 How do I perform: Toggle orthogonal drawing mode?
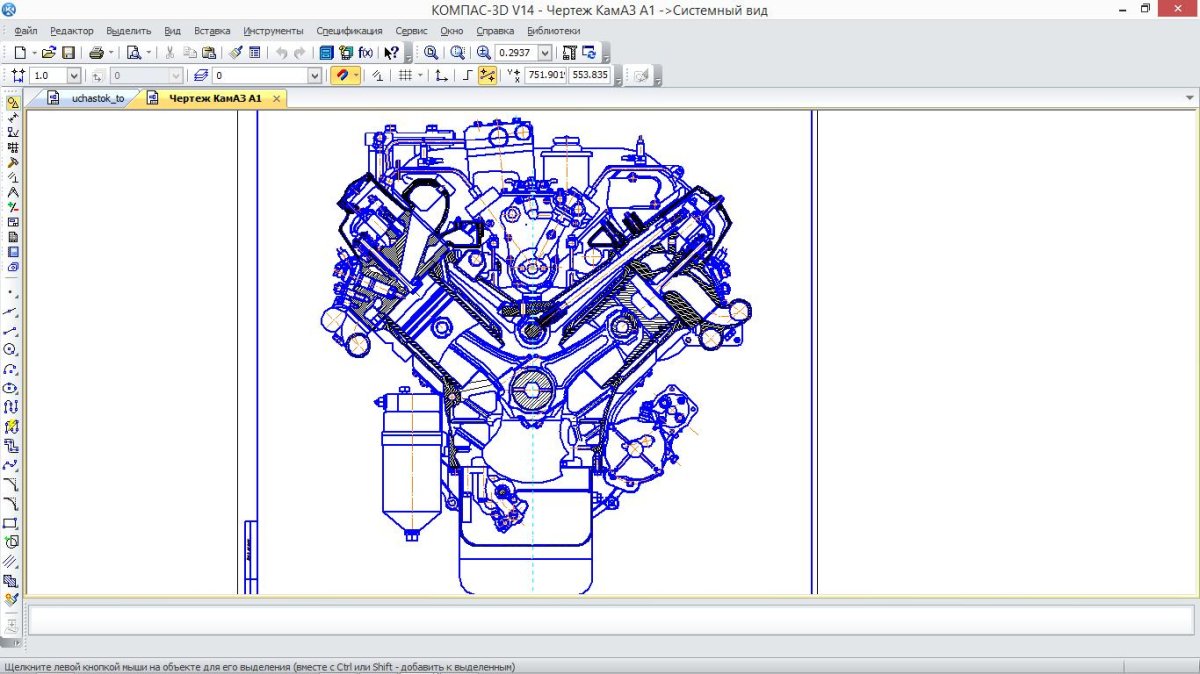(467, 76)
